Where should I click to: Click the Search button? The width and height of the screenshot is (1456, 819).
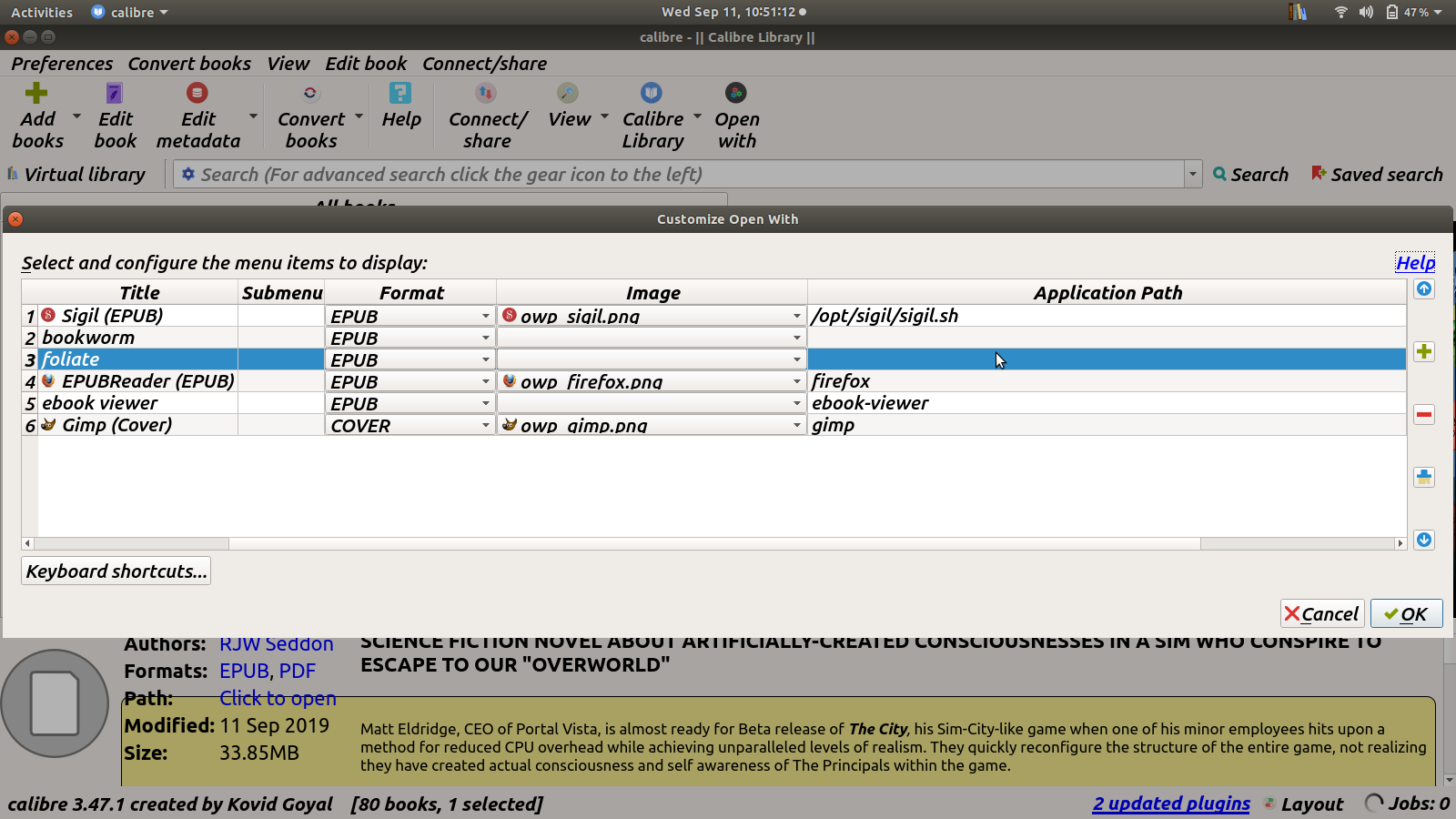[1250, 174]
